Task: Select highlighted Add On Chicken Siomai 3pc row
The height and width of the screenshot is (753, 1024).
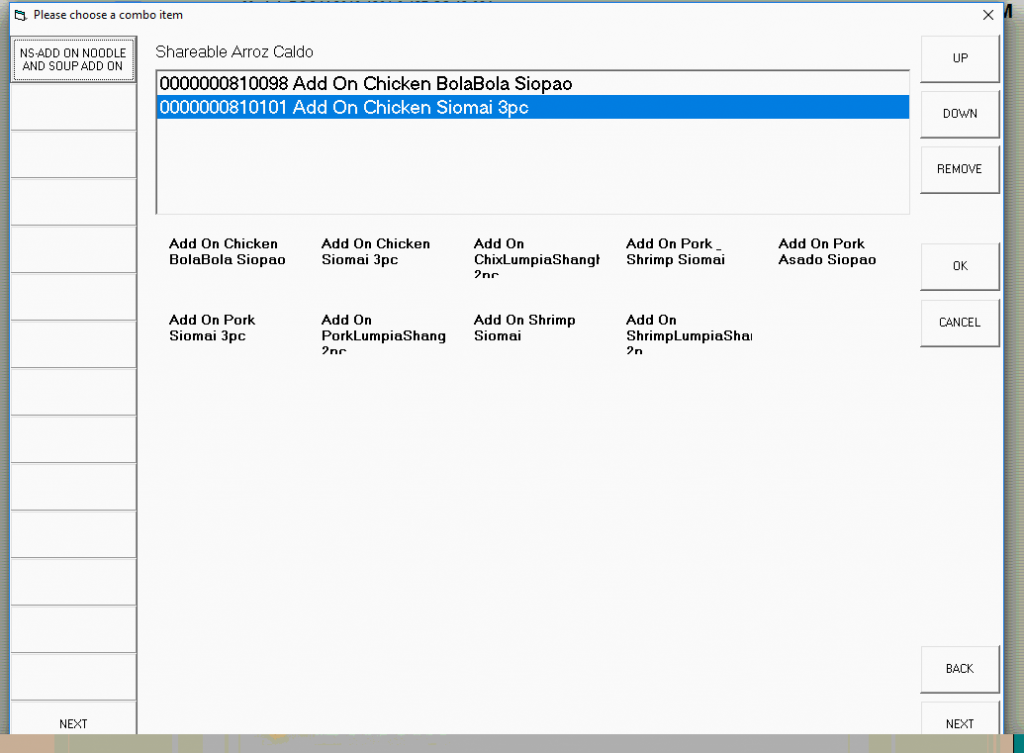Action: [x=532, y=108]
